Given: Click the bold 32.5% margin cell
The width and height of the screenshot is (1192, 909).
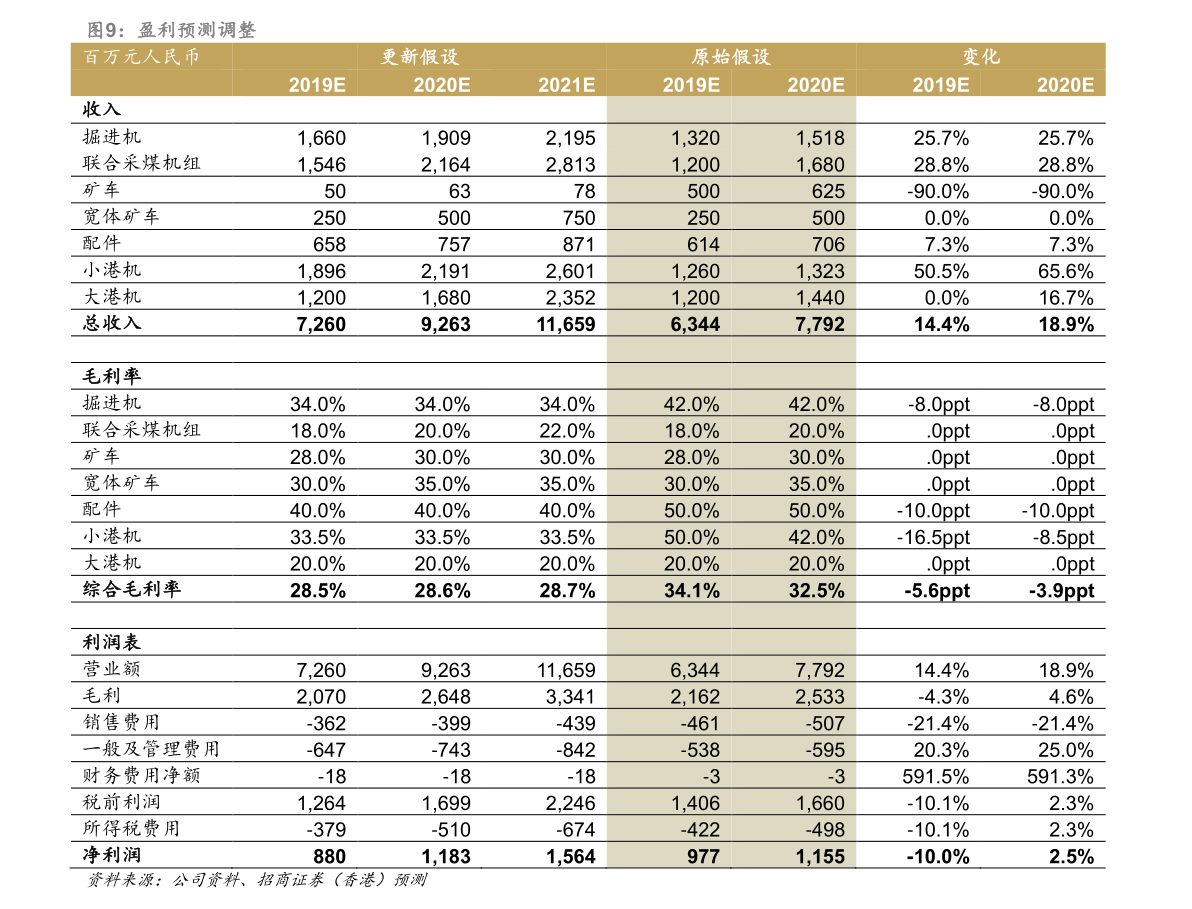Looking at the screenshot, I should pyautogui.click(x=816, y=590).
